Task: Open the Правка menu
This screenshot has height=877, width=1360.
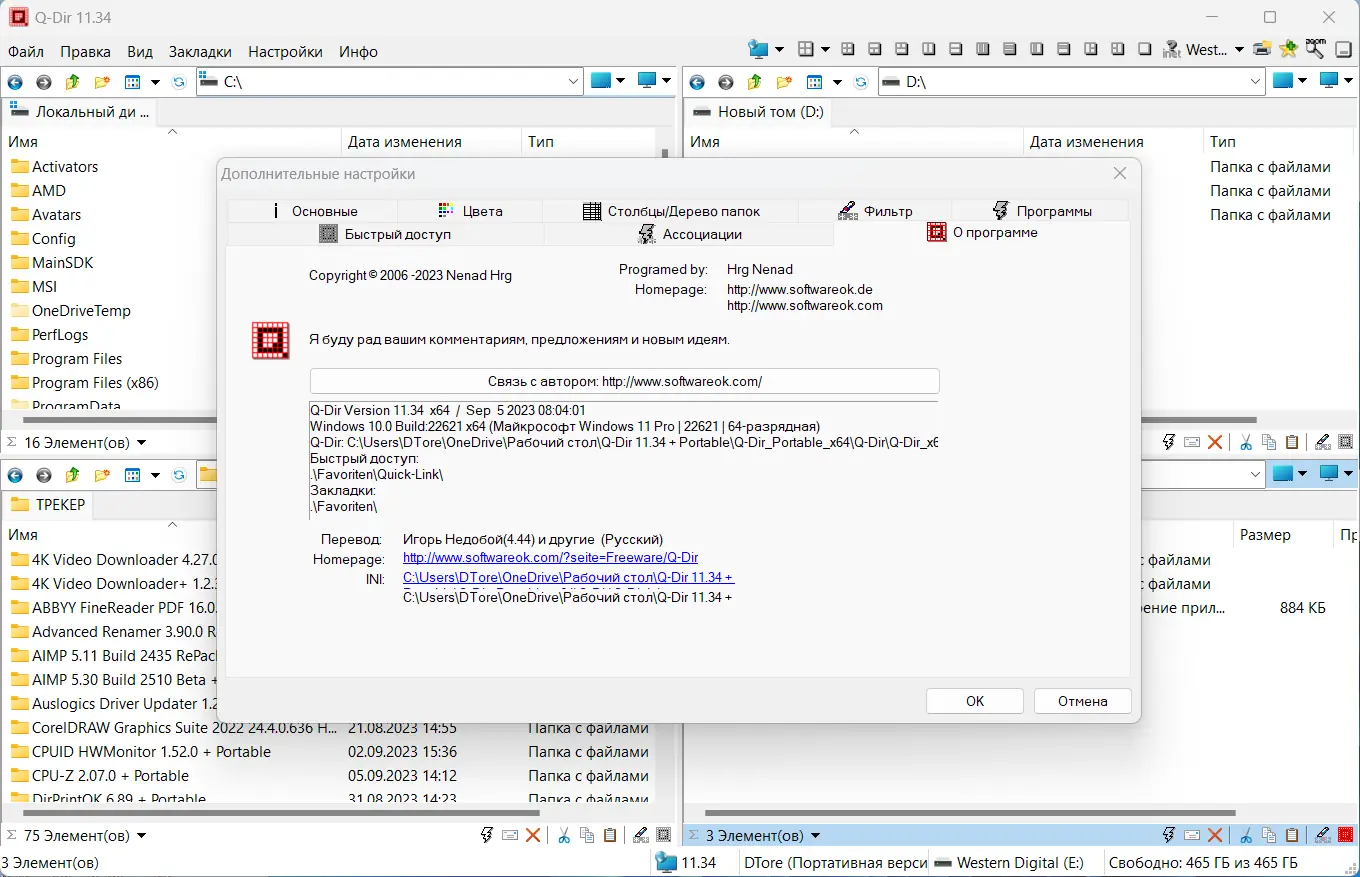Action: coord(85,51)
